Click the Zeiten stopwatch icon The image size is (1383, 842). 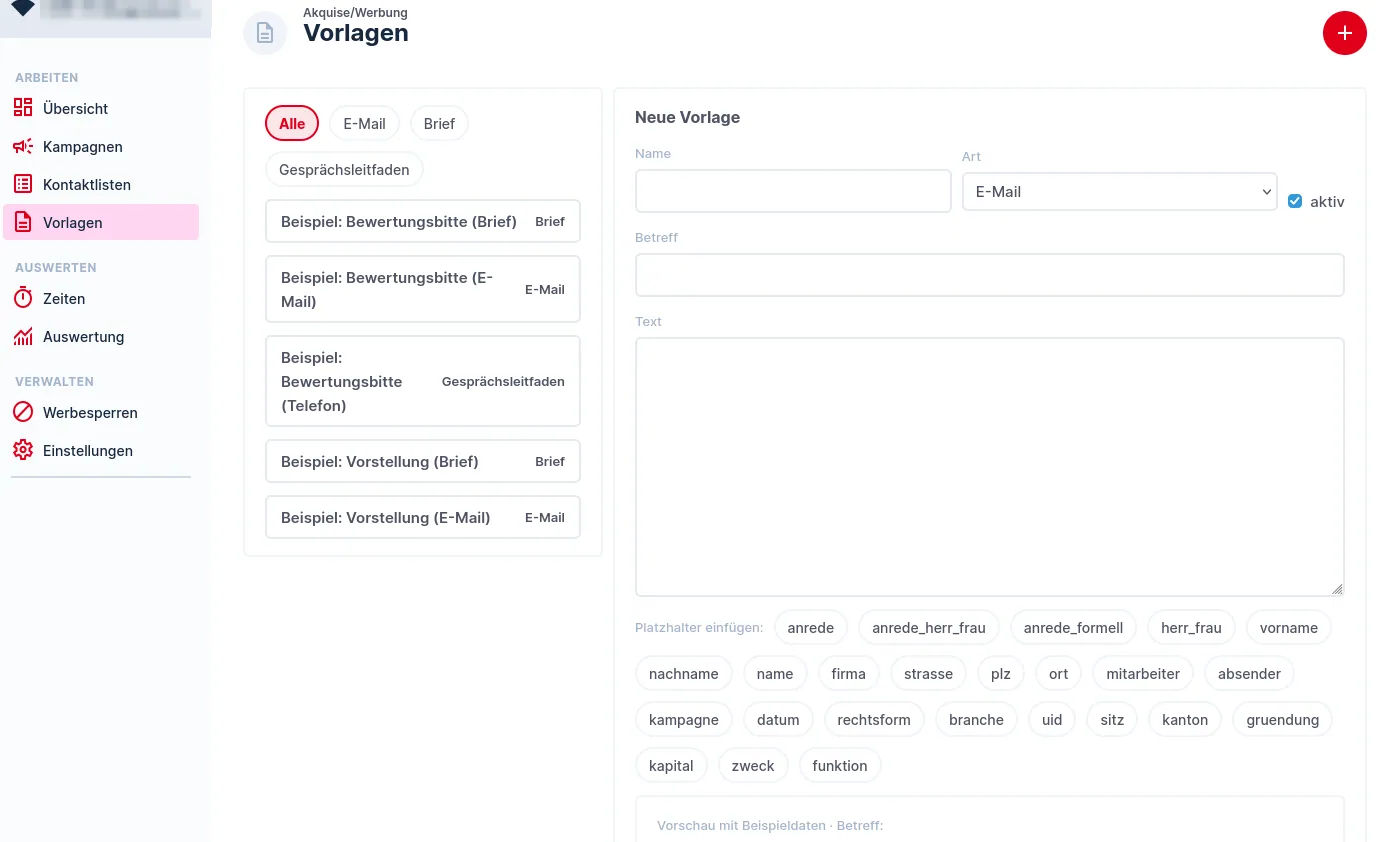click(23, 298)
